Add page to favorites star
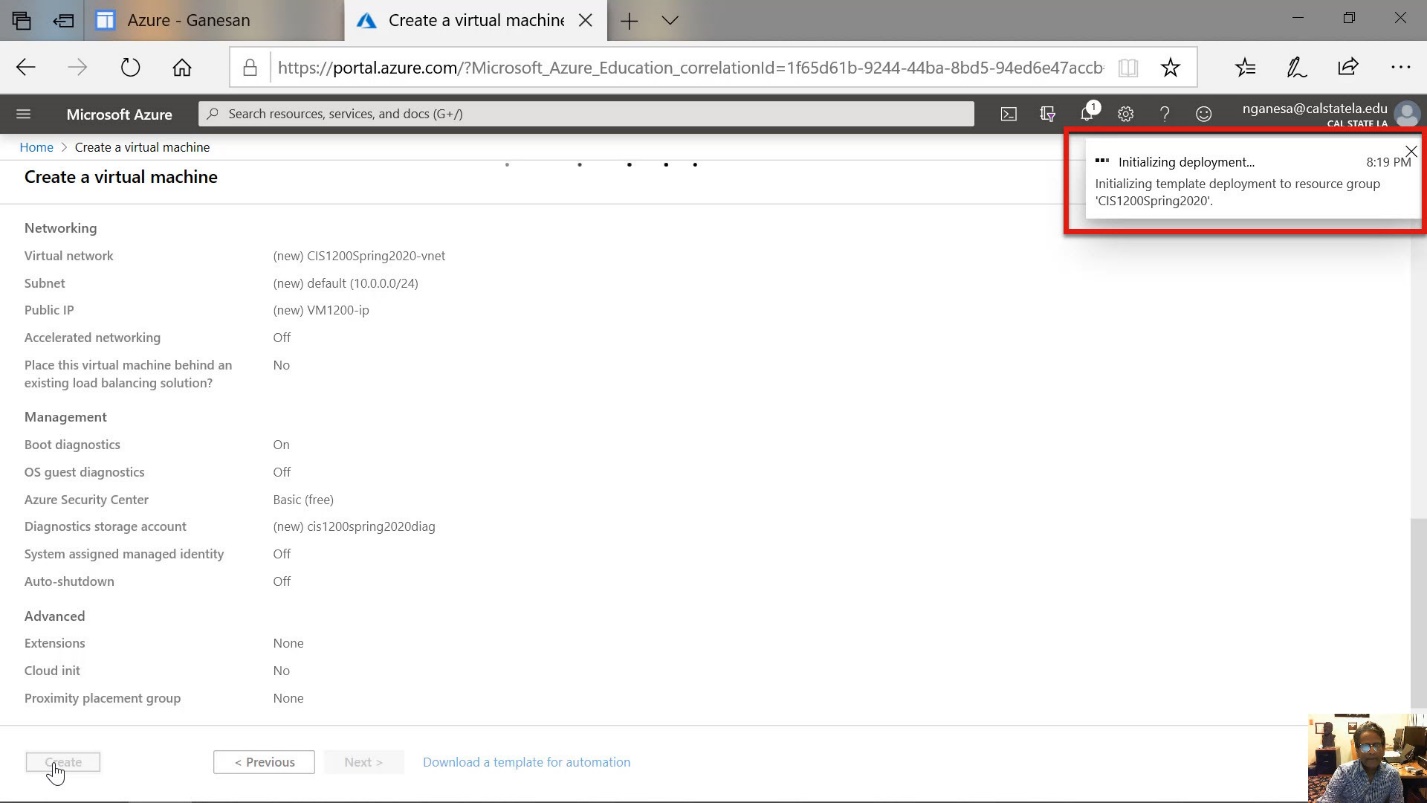Viewport: 1427px width, 803px height. 1170,68
